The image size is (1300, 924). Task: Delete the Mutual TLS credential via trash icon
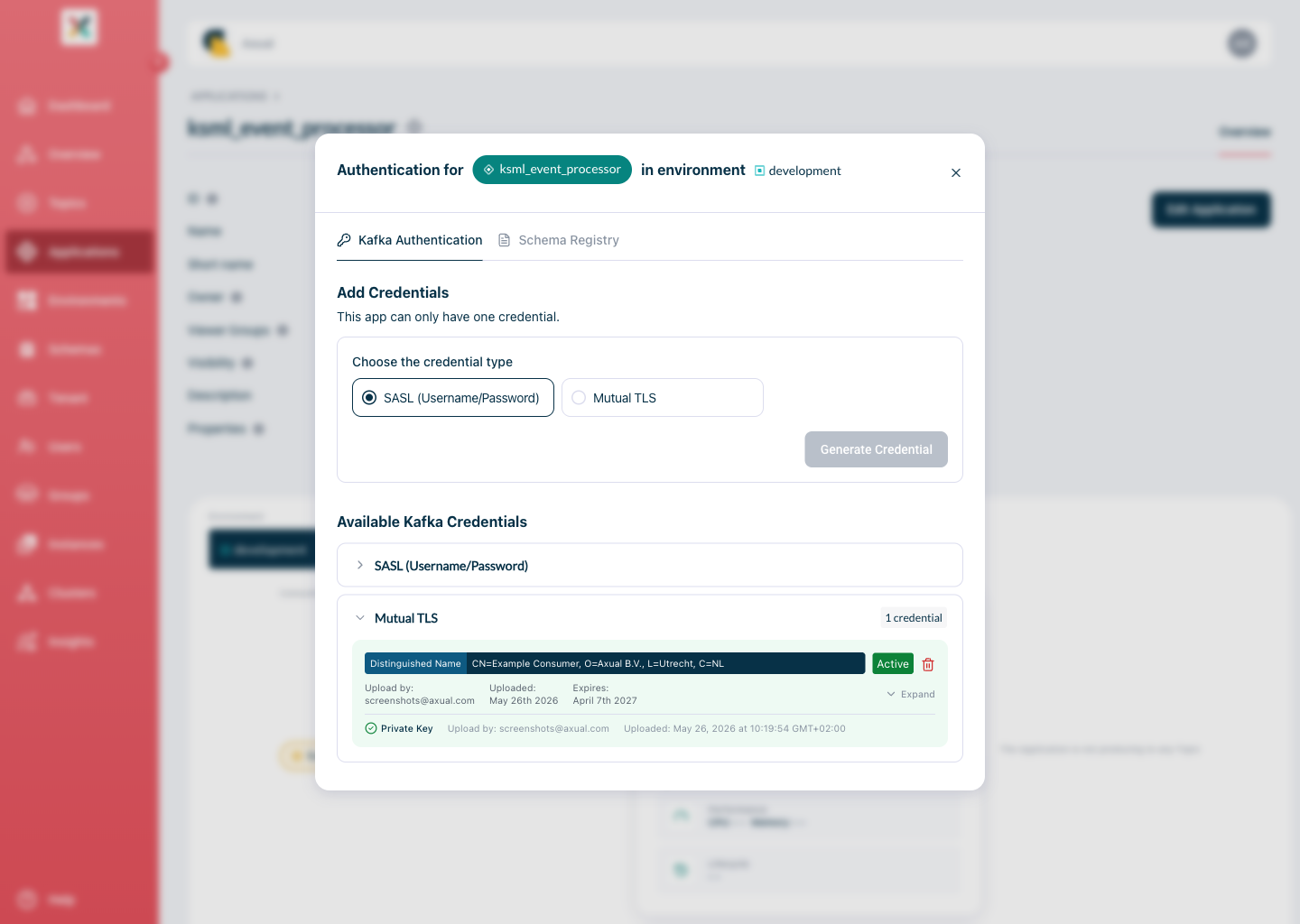[928, 664]
